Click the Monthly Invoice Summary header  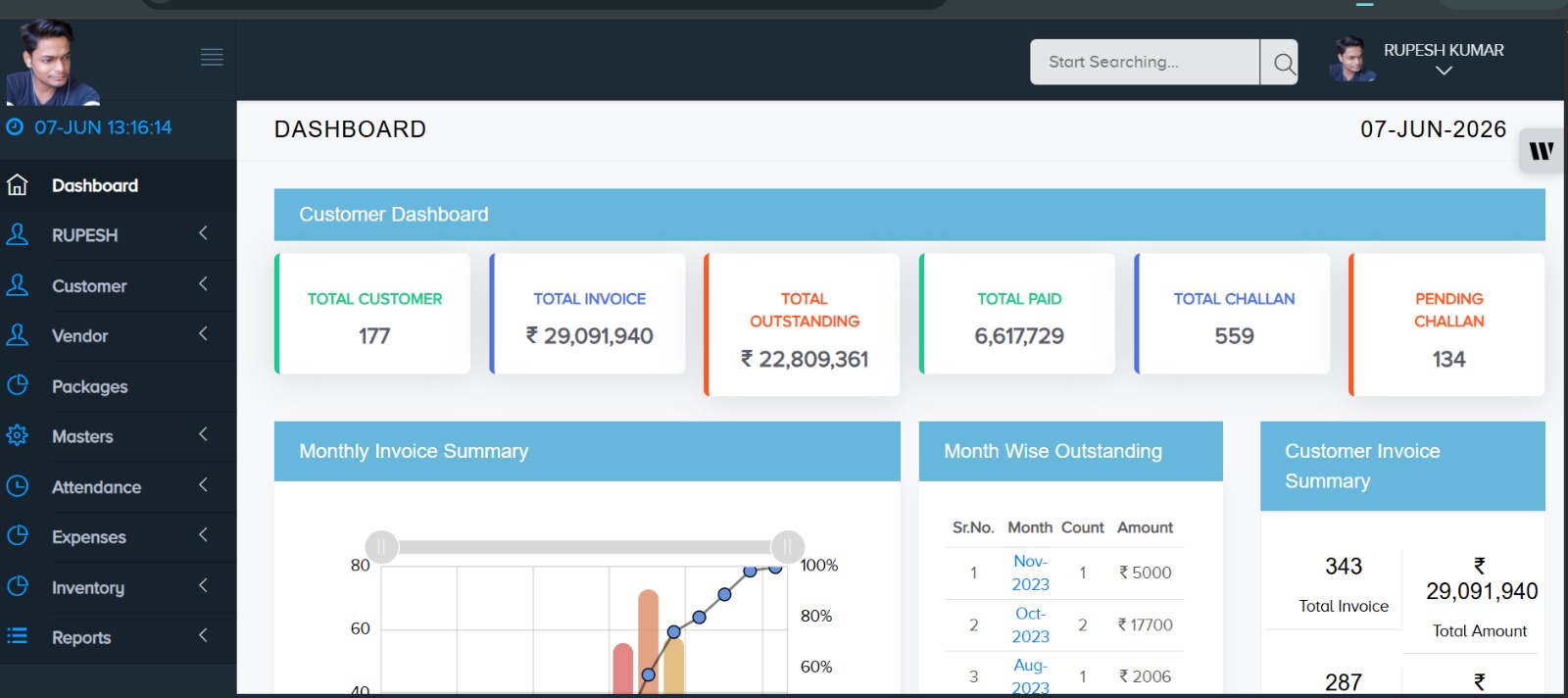[587, 451]
